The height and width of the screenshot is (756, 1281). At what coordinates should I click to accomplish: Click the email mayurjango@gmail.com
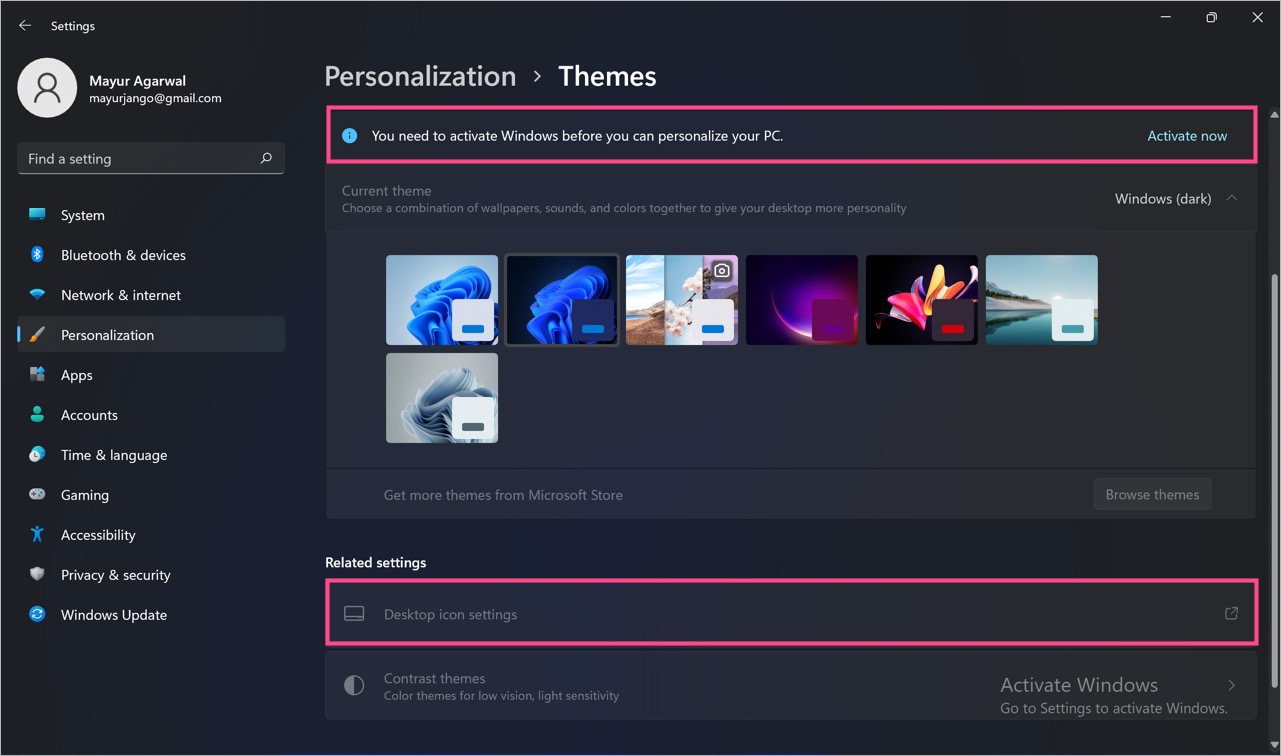155,99
